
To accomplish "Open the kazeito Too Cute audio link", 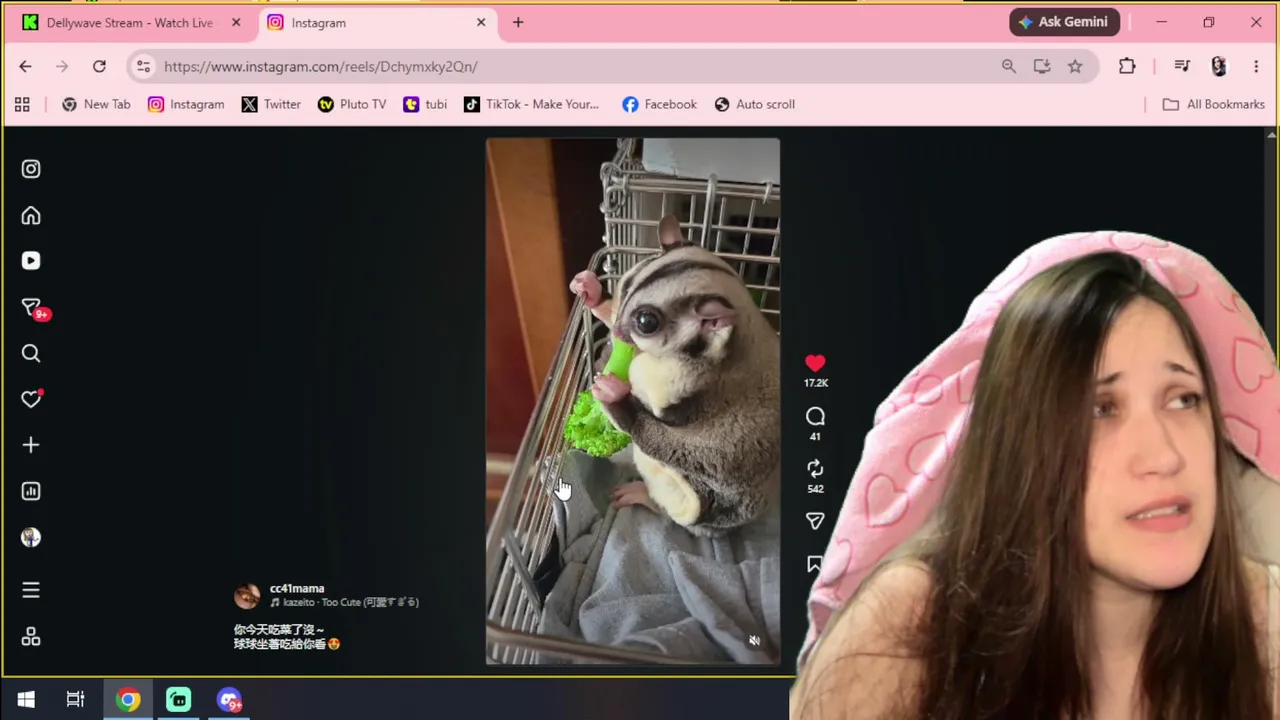I will (x=345, y=603).
